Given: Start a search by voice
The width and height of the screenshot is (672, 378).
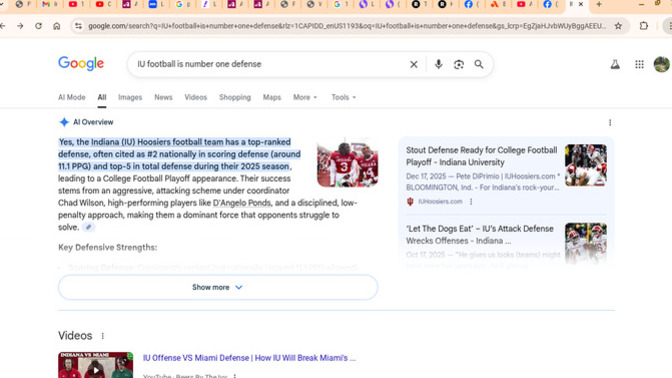Looking at the screenshot, I should click(x=438, y=64).
